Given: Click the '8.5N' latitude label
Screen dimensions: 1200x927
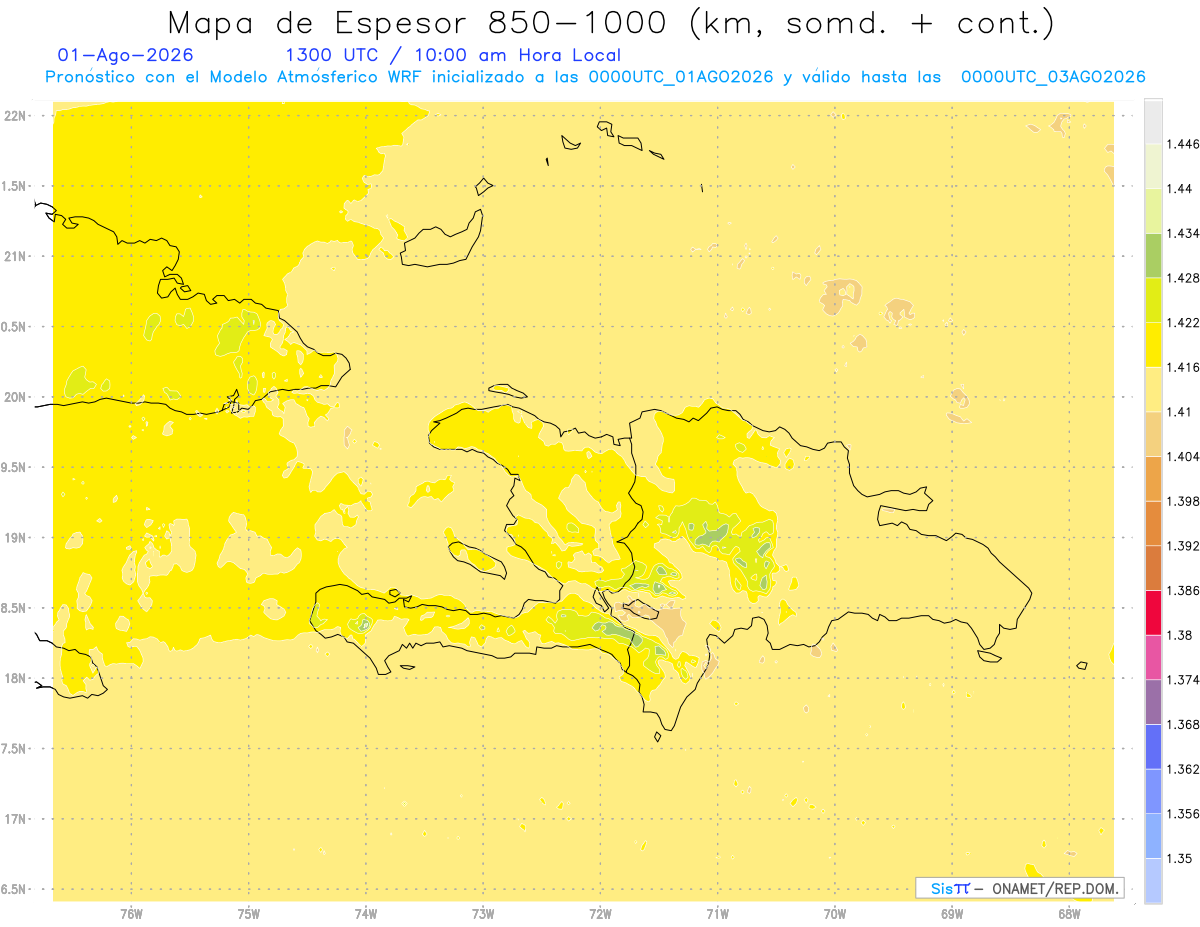Looking at the screenshot, I should pyautogui.click(x=15, y=608).
